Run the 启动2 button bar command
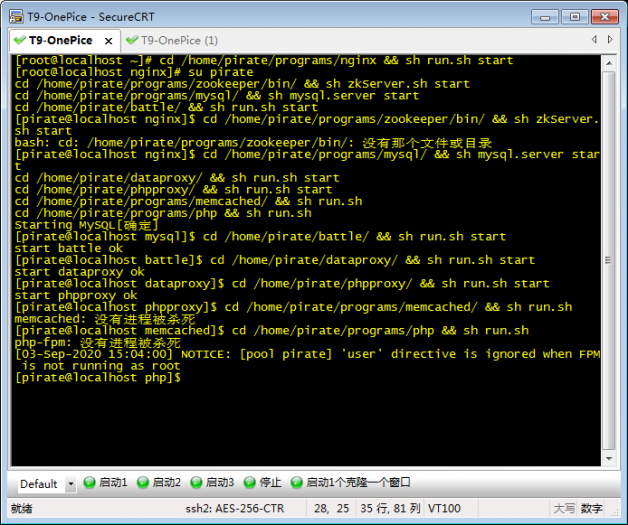The height and width of the screenshot is (525, 628). tap(159, 483)
